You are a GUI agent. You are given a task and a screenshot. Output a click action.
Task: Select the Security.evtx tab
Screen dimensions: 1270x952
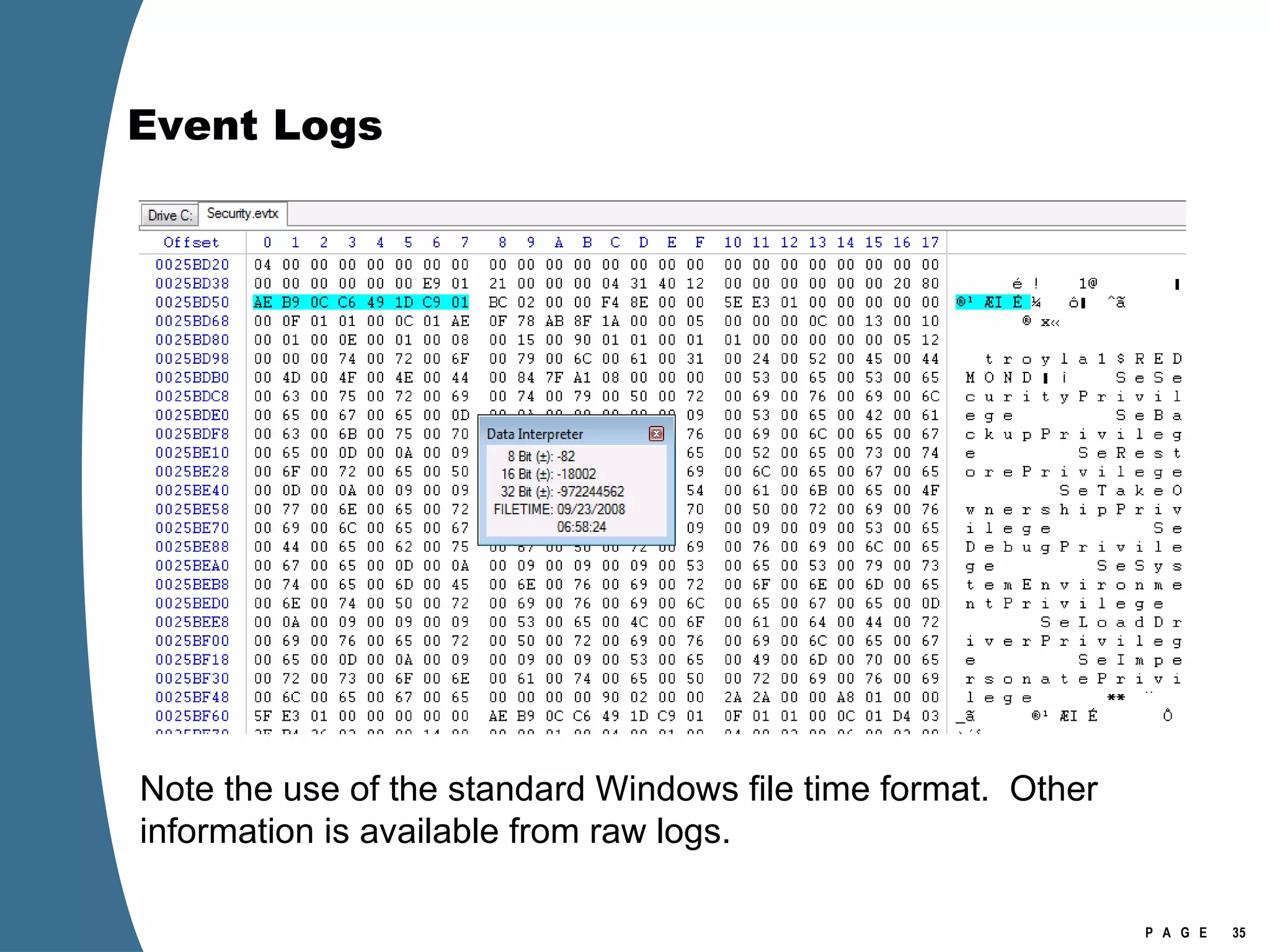[242, 214]
